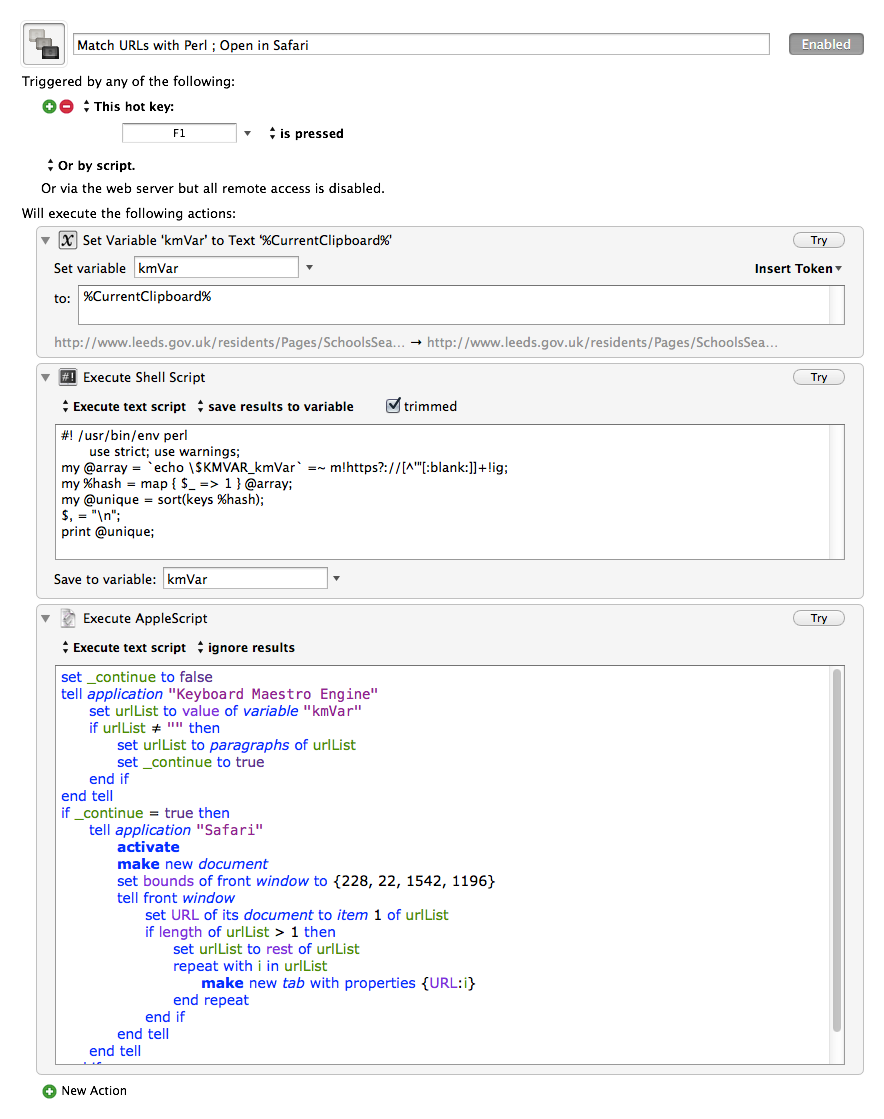Click the 'Execute Shell Script' action title
This screenshot has width=884, height=1119.
tap(144, 378)
